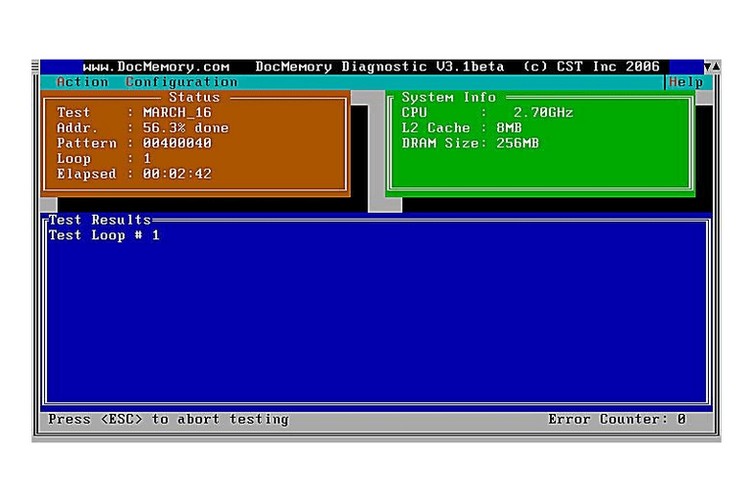Image resolution: width=753 pixels, height=502 pixels.
Task: Click the L2 Cache value 8MB
Action: 509,128
